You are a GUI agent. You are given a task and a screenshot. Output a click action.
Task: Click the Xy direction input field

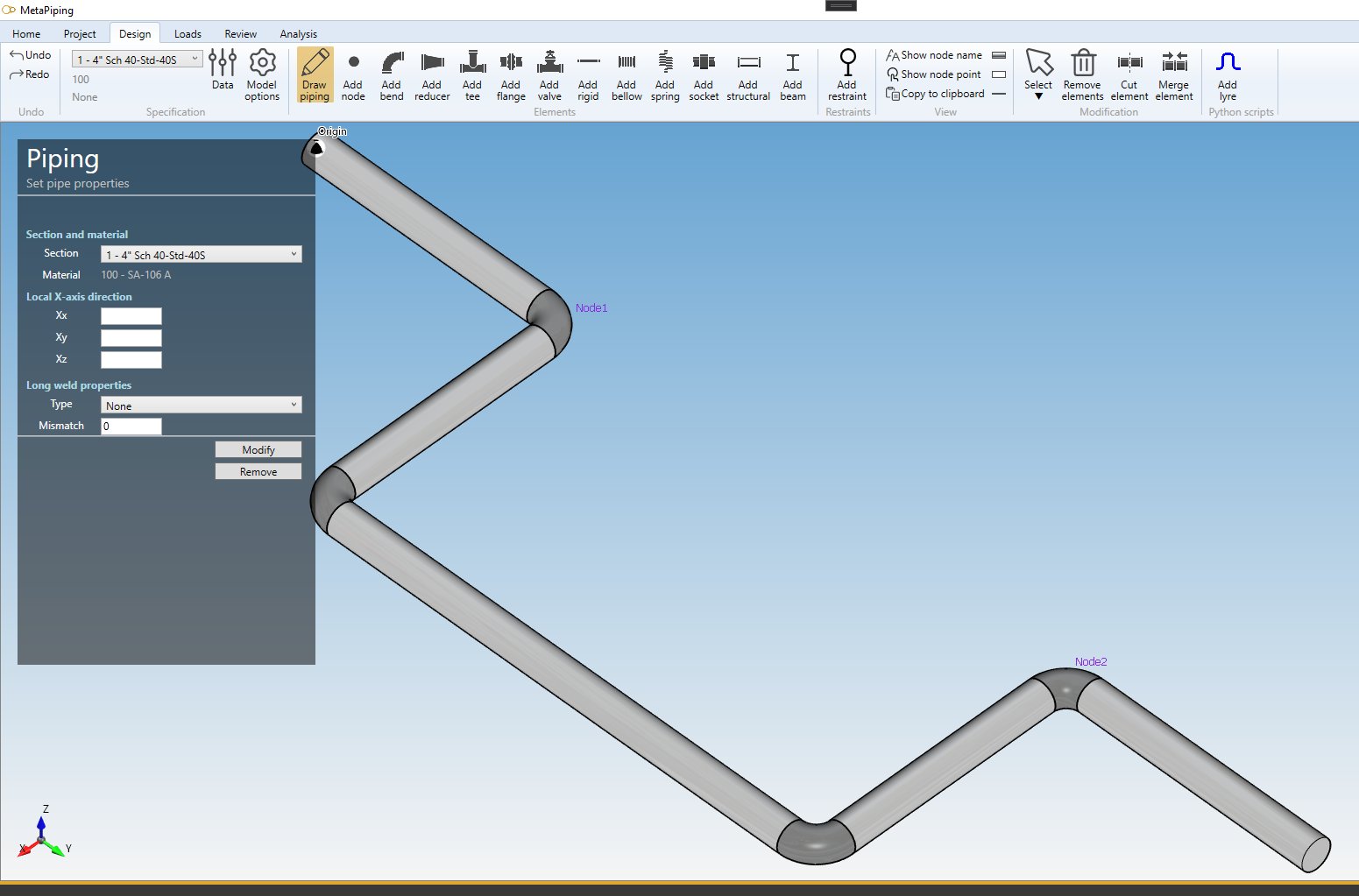[131, 338]
